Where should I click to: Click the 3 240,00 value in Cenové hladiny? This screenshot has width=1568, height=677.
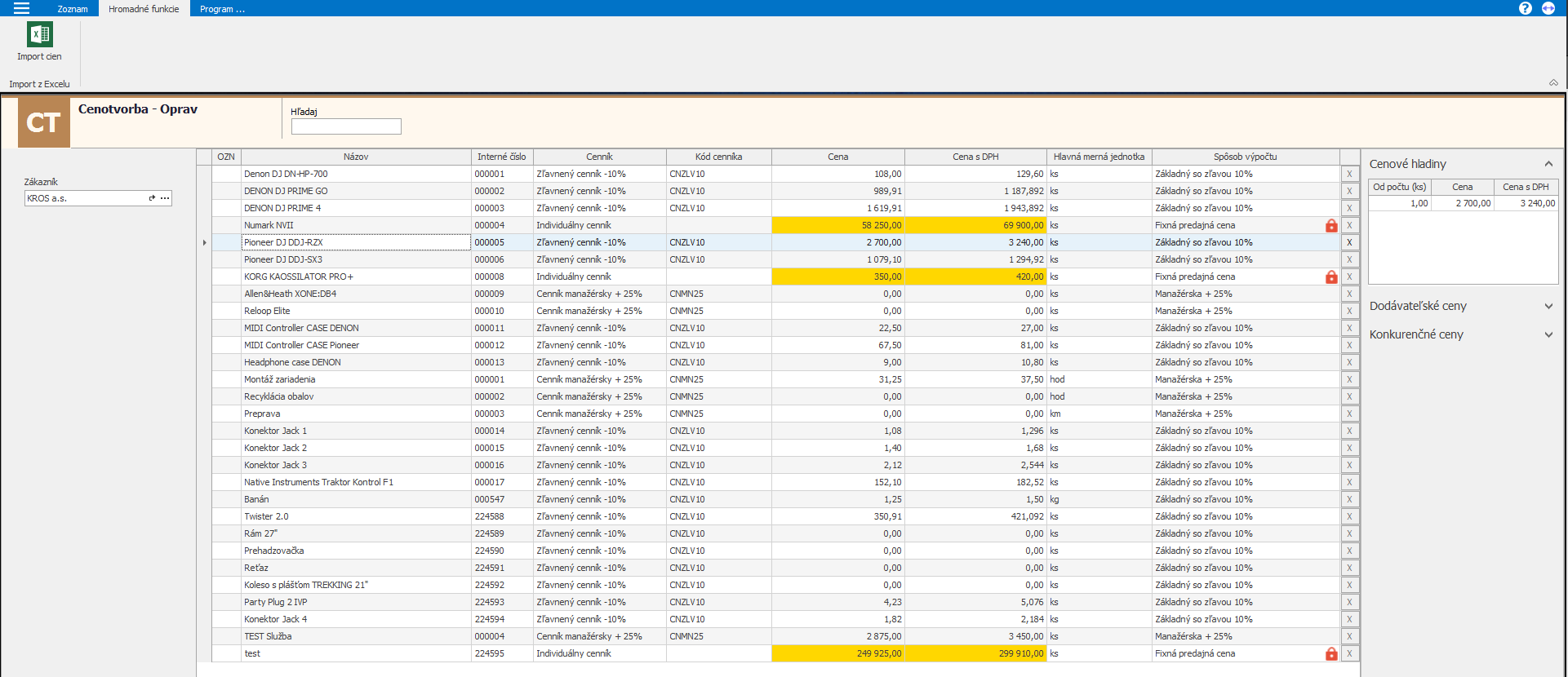tap(1526, 203)
